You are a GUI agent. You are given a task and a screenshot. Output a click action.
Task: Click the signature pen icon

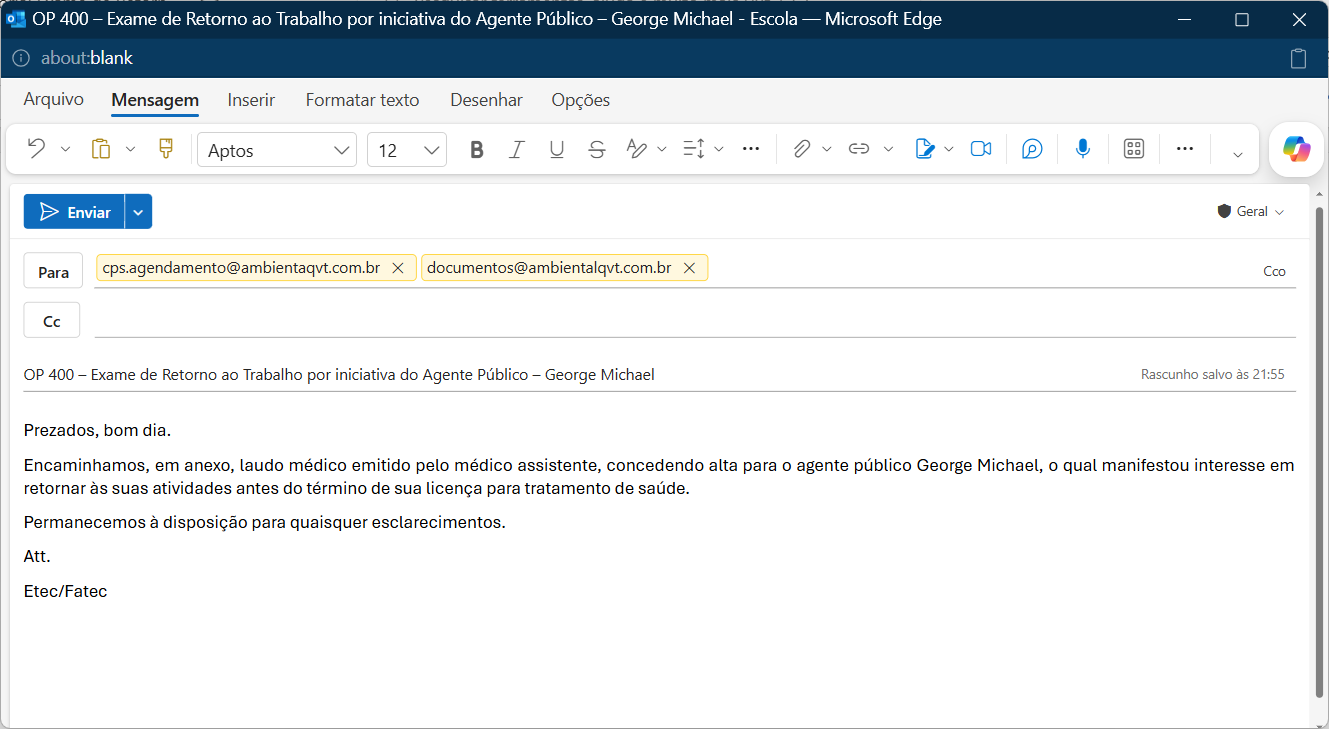pos(925,149)
